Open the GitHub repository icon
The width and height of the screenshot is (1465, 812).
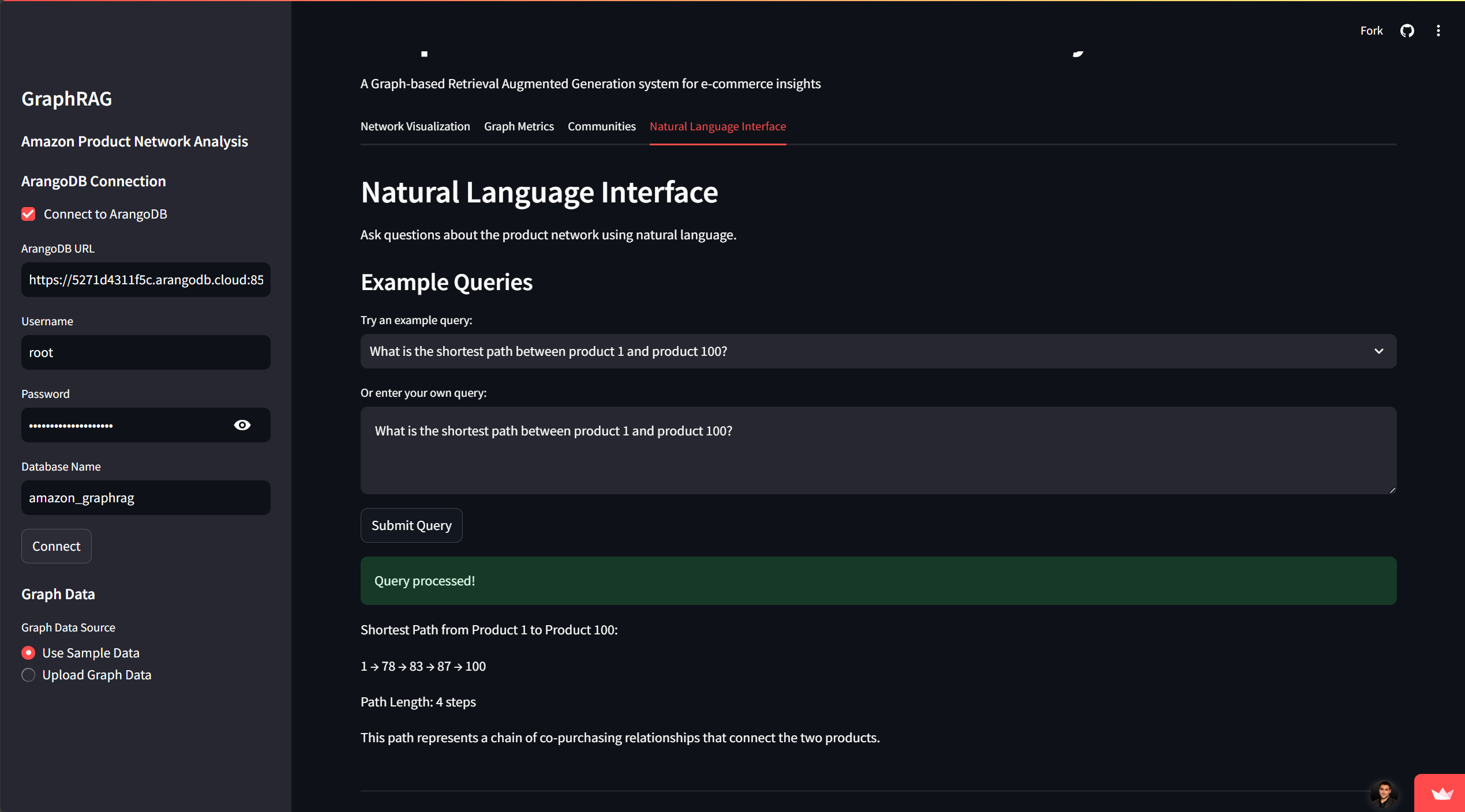pos(1407,31)
